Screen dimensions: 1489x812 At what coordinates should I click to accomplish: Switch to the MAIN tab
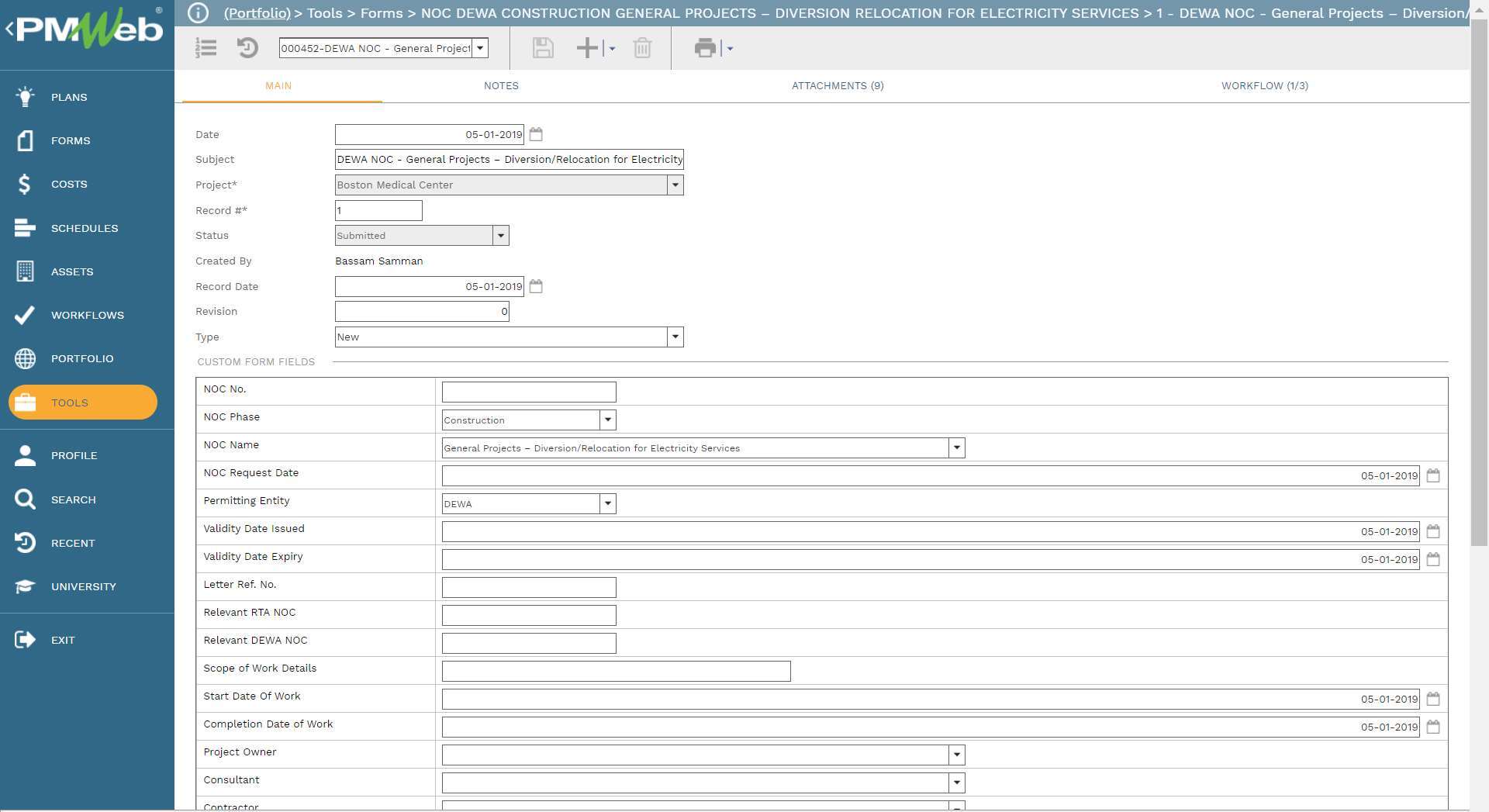[278, 85]
